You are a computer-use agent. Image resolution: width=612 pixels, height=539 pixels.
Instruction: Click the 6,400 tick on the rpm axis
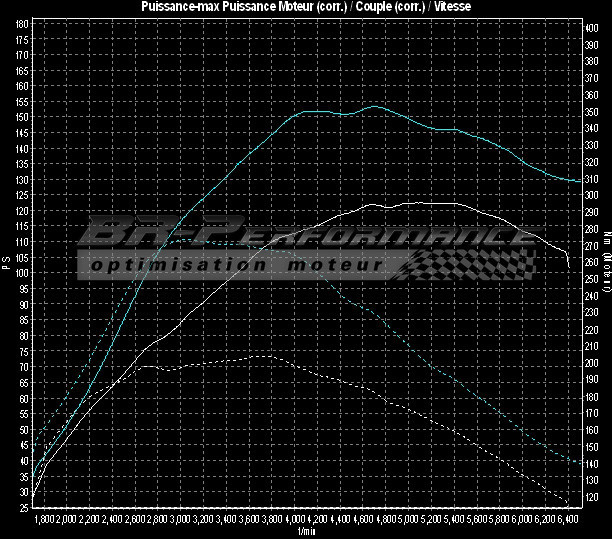point(568,520)
